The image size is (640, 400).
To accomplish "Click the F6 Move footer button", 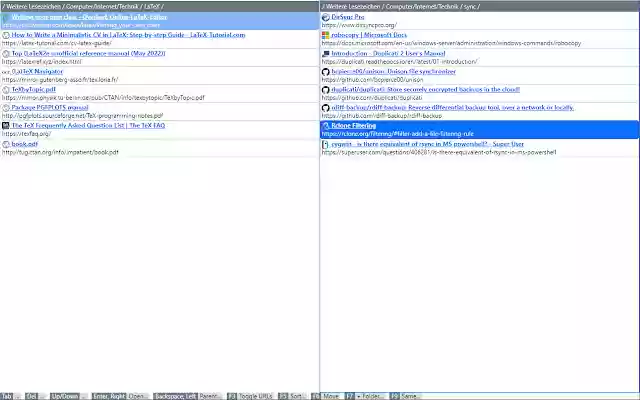I will point(326,396).
